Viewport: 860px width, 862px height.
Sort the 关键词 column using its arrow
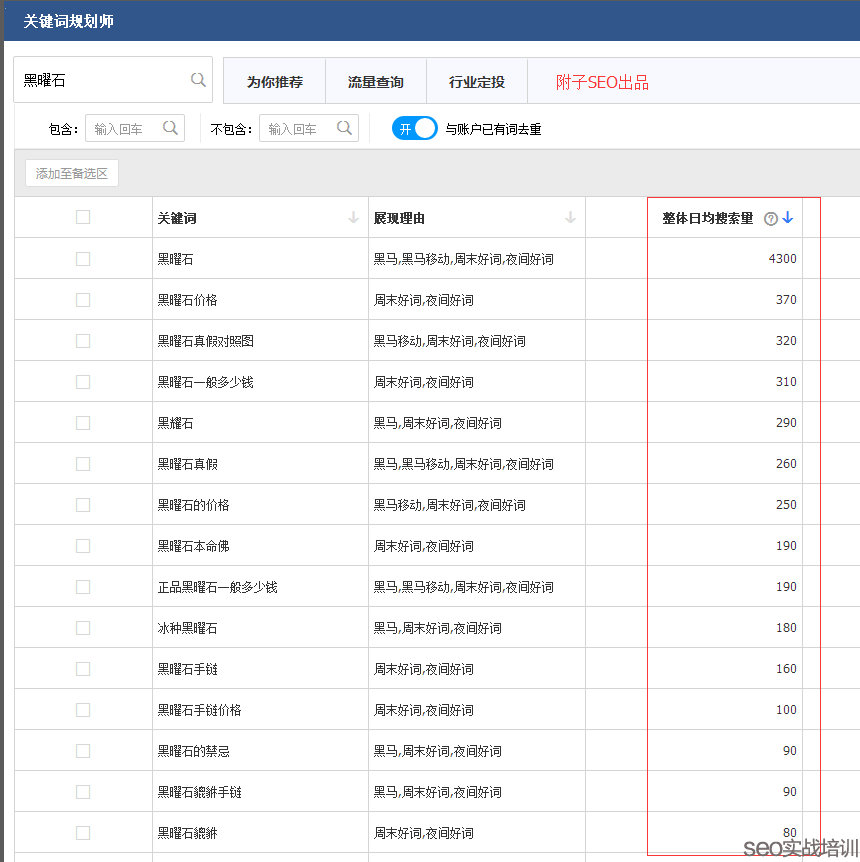coord(353,218)
